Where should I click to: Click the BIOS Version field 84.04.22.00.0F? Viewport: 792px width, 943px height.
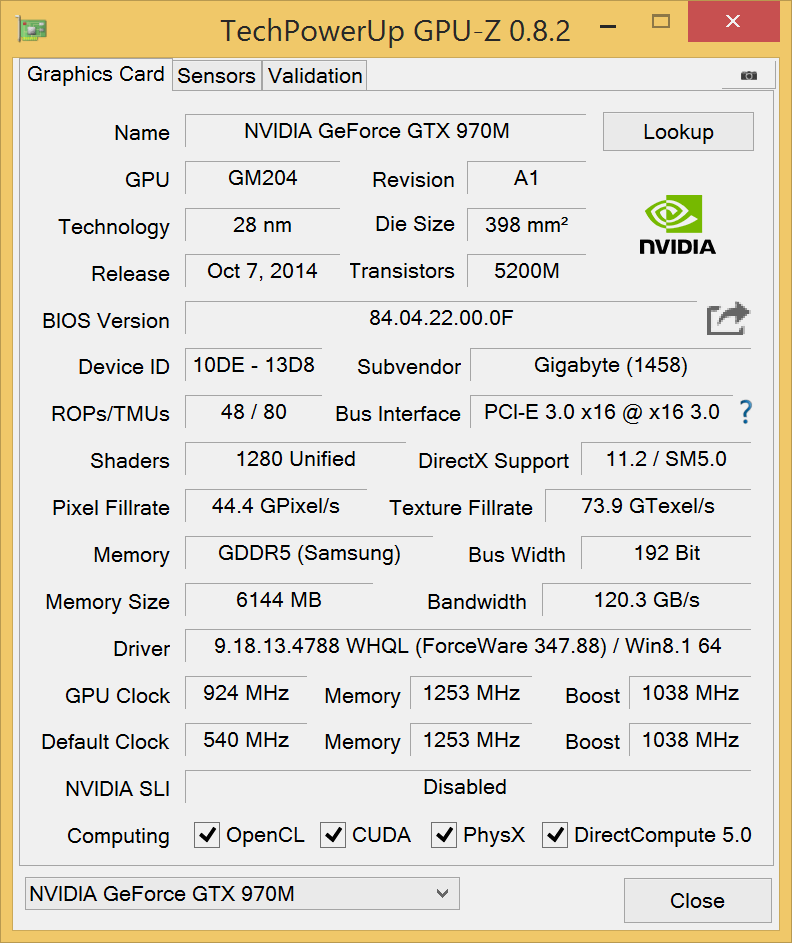(x=441, y=318)
